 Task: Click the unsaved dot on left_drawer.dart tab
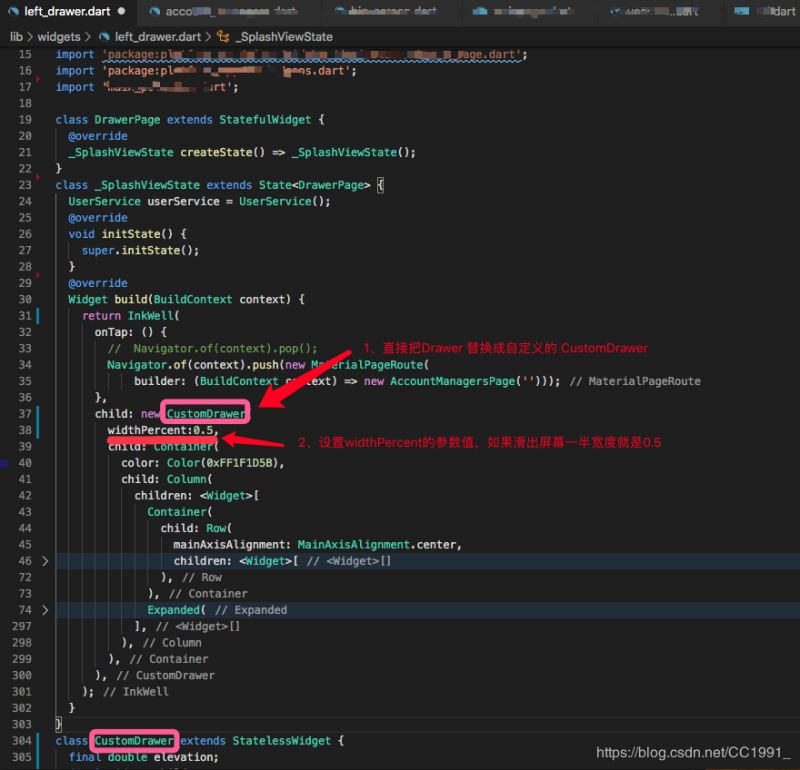tap(121, 12)
